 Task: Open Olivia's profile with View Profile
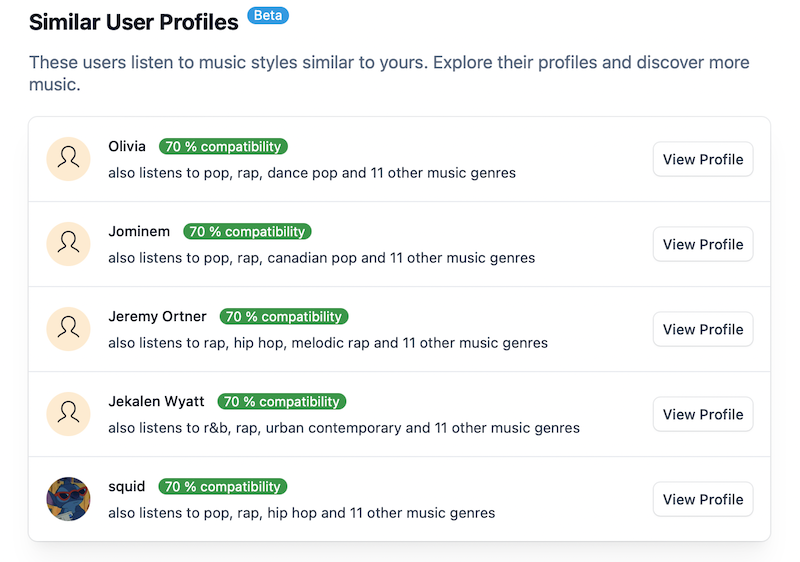(702, 159)
